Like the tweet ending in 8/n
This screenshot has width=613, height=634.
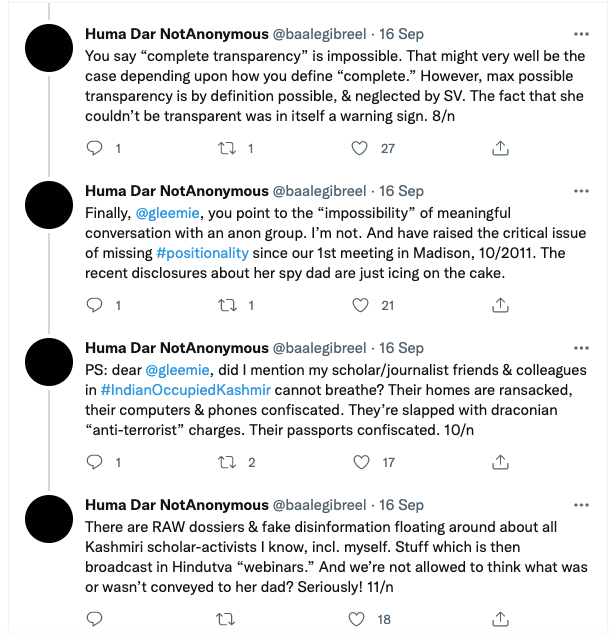361,149
